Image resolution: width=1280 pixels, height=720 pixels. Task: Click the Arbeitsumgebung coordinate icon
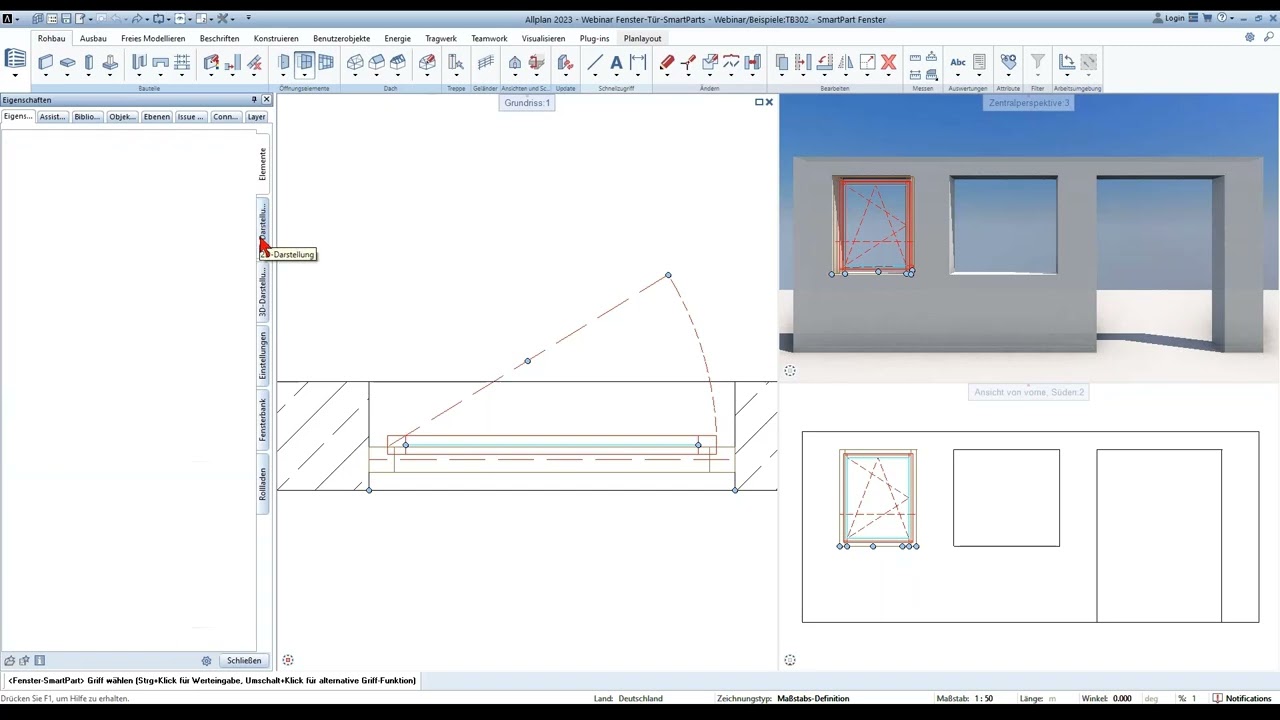click(1067, 62)
